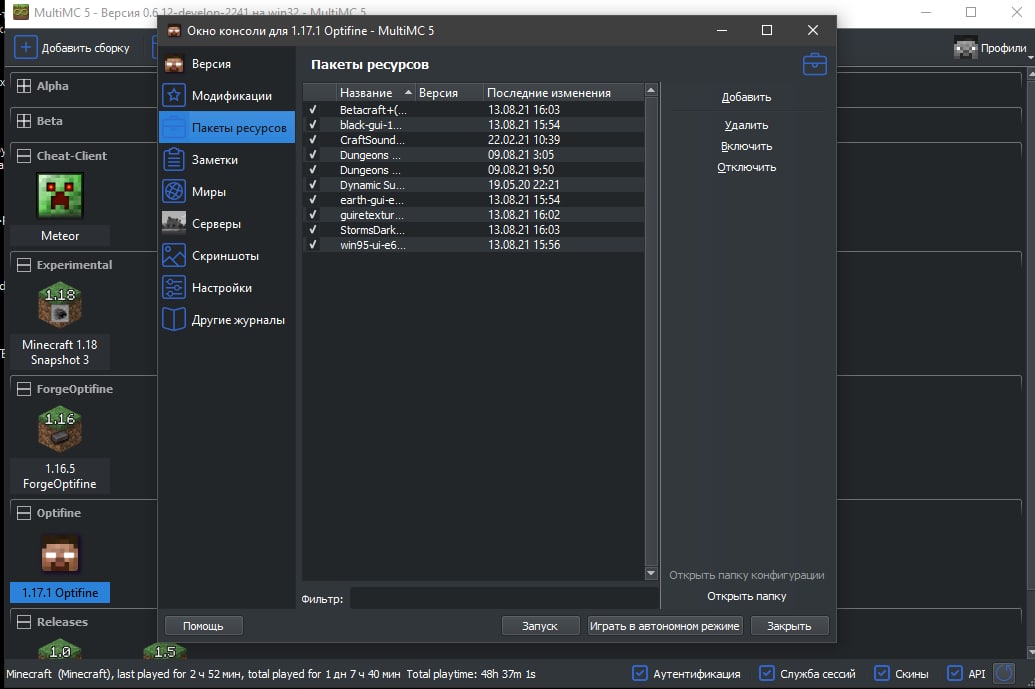The height and width of the screenshot is (689, 1035).
Task: Select the 1.17.1 Optifine Herobrine icon
Action: [60, 553]
